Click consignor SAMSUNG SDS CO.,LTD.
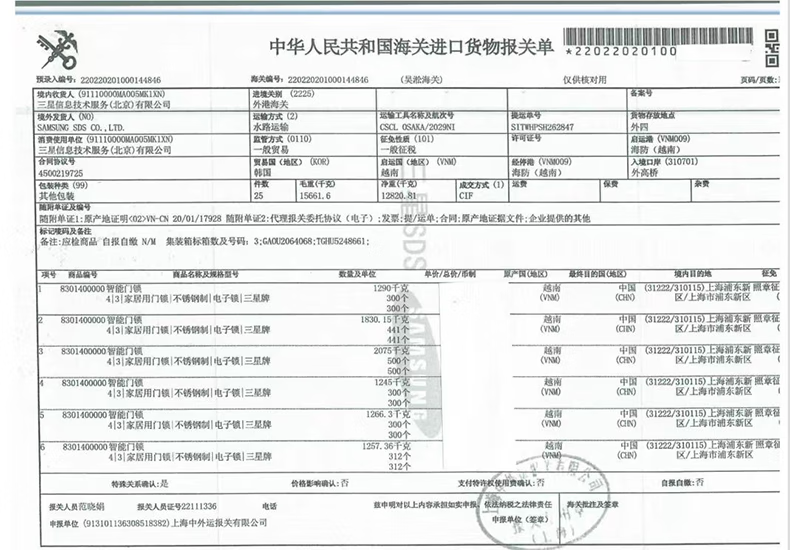Viewport: 790px width, 550px height. [81, 128]
